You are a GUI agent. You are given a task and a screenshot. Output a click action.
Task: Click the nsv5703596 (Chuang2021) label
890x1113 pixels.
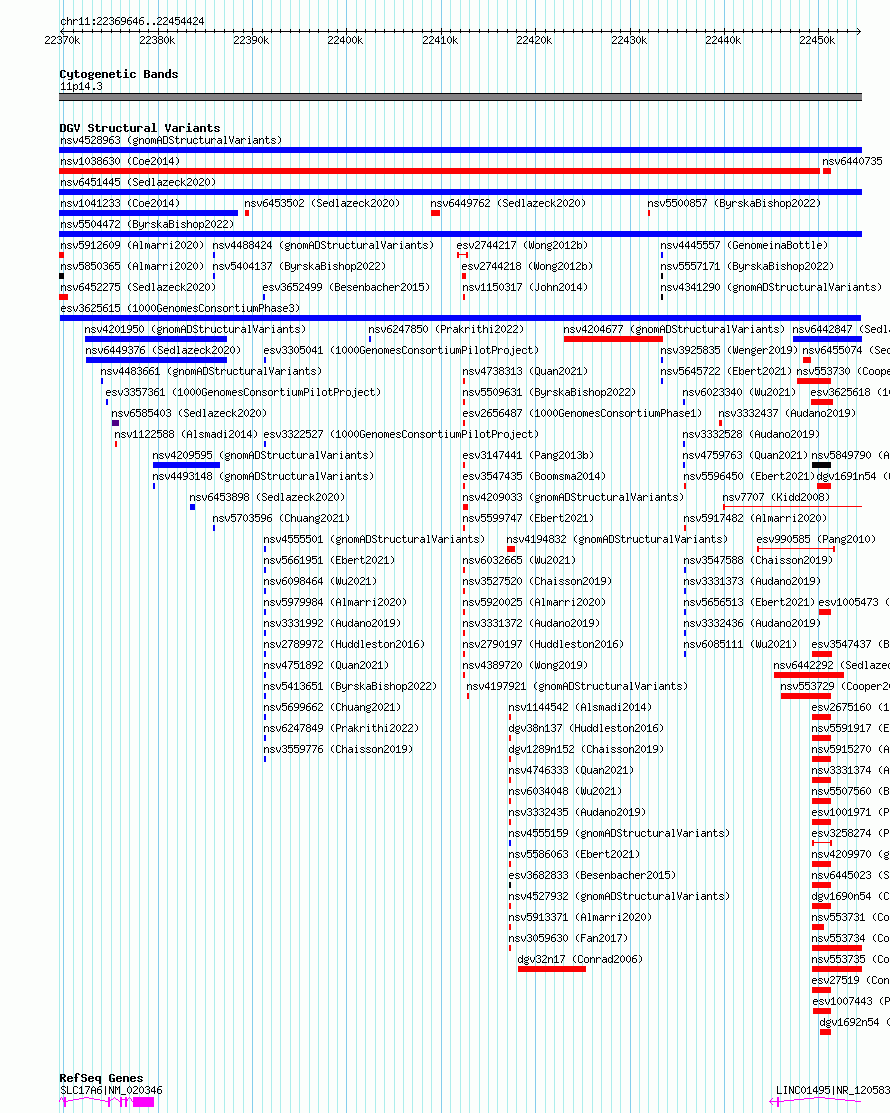coord(281,518)
